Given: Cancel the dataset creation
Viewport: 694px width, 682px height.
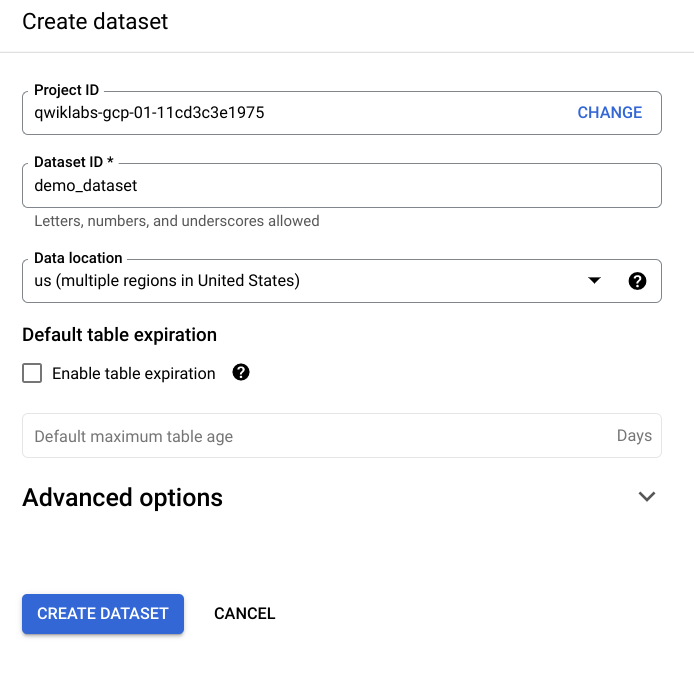Looking at the screenshot, I should point(244,614).
